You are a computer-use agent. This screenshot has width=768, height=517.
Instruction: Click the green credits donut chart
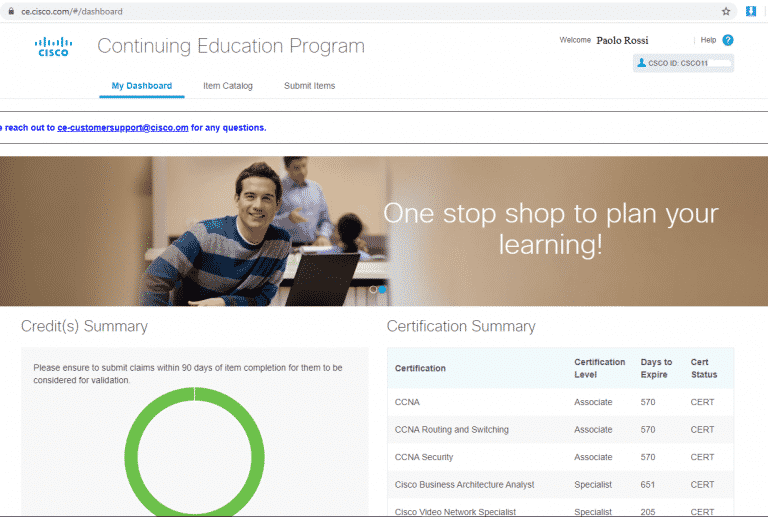point(194,451)
